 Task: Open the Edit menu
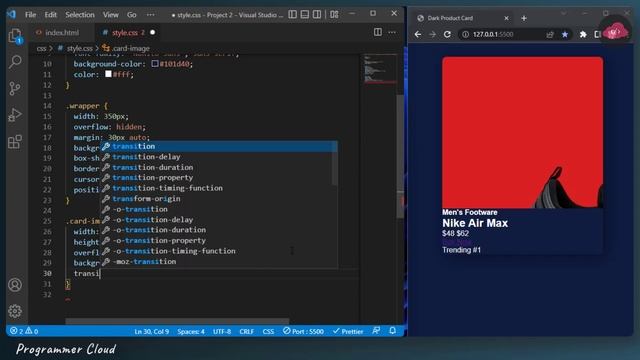51,15
